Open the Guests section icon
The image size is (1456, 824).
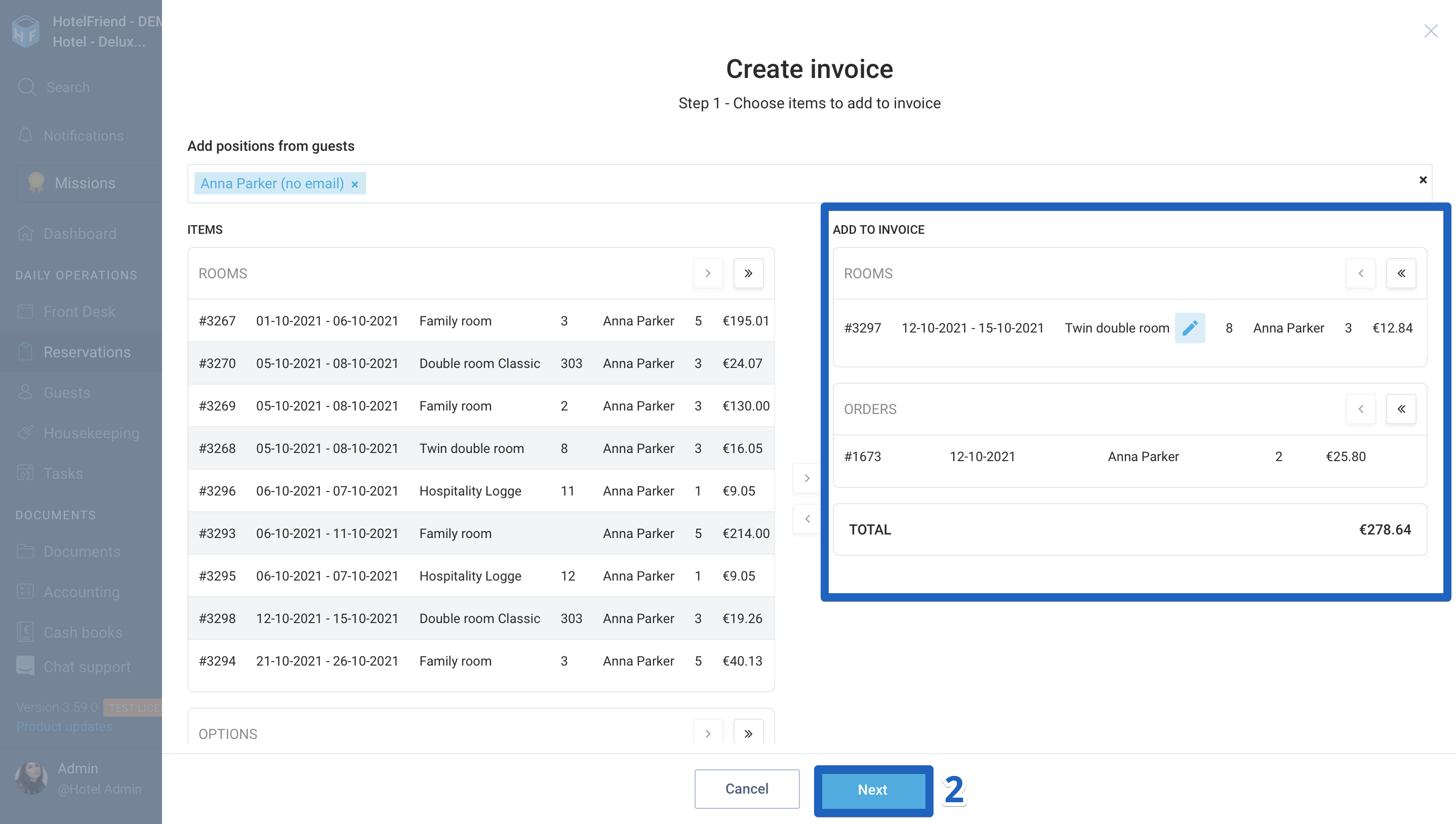25,392
